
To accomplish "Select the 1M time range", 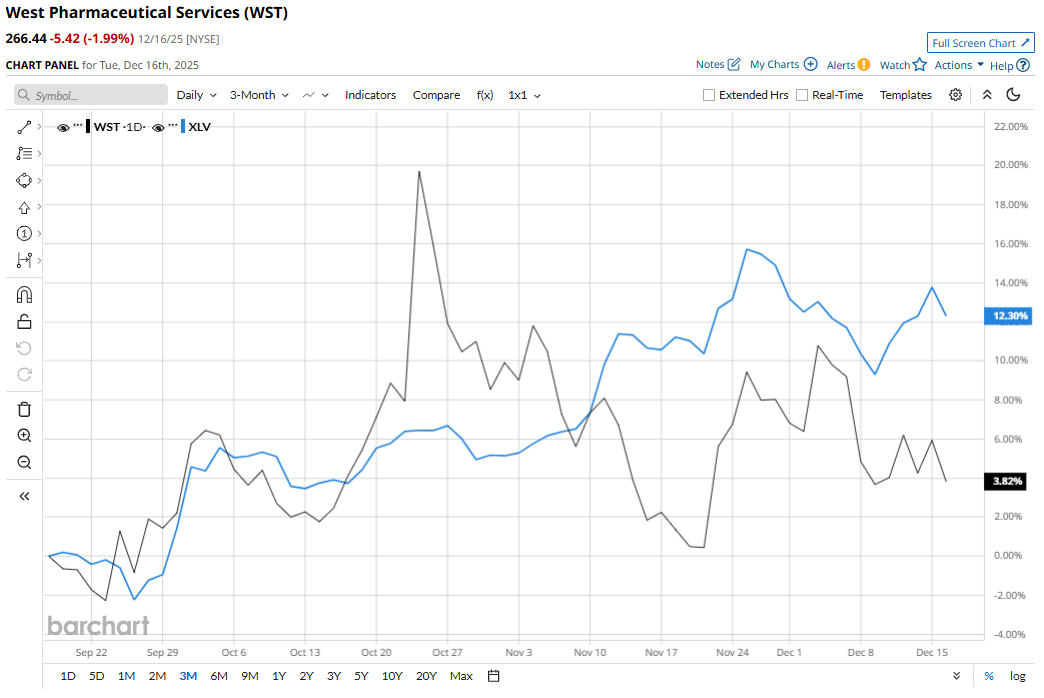I will pyautogui.click(x=127, y=676).
